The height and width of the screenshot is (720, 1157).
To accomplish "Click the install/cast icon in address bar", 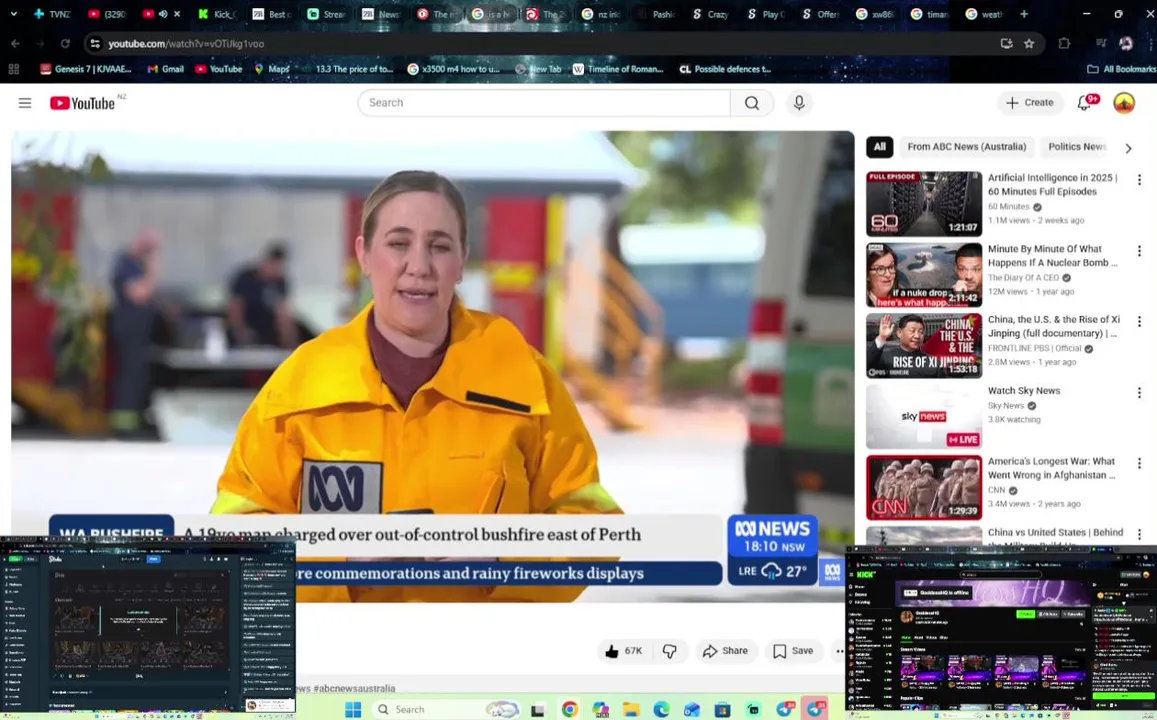I will click(1006, 44).
